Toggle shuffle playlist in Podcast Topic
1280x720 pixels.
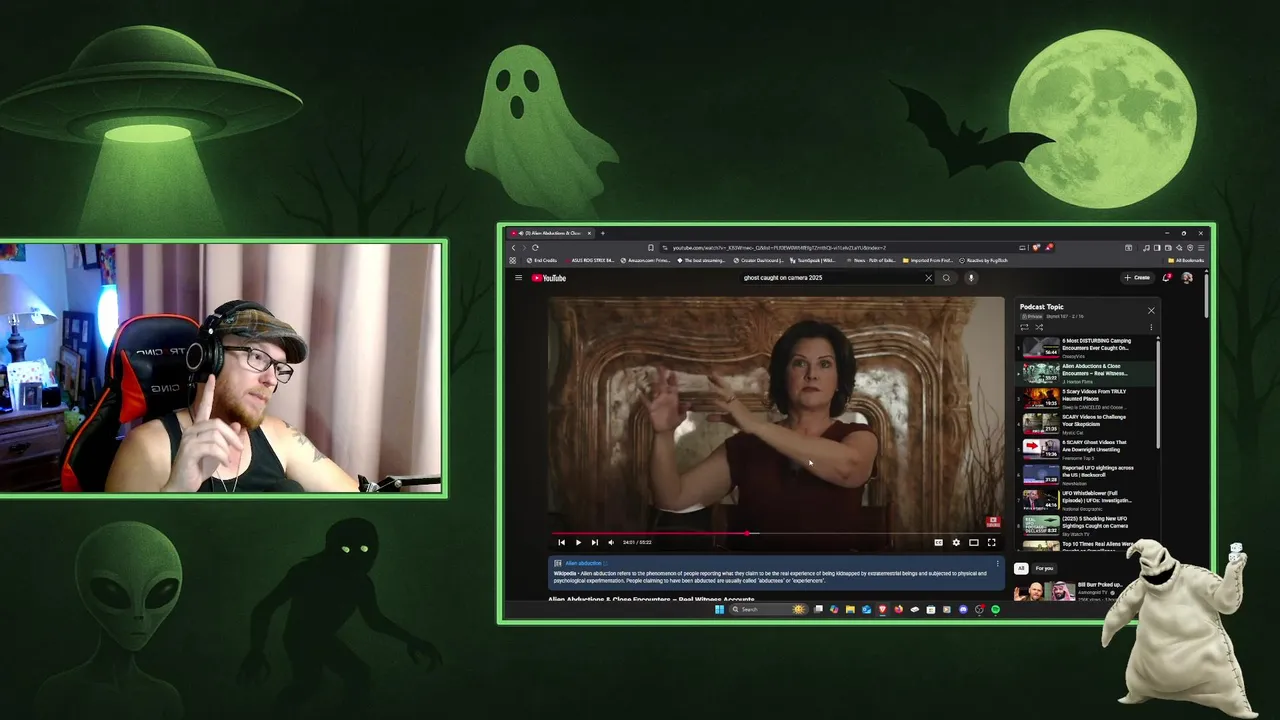click(1039, 327)
